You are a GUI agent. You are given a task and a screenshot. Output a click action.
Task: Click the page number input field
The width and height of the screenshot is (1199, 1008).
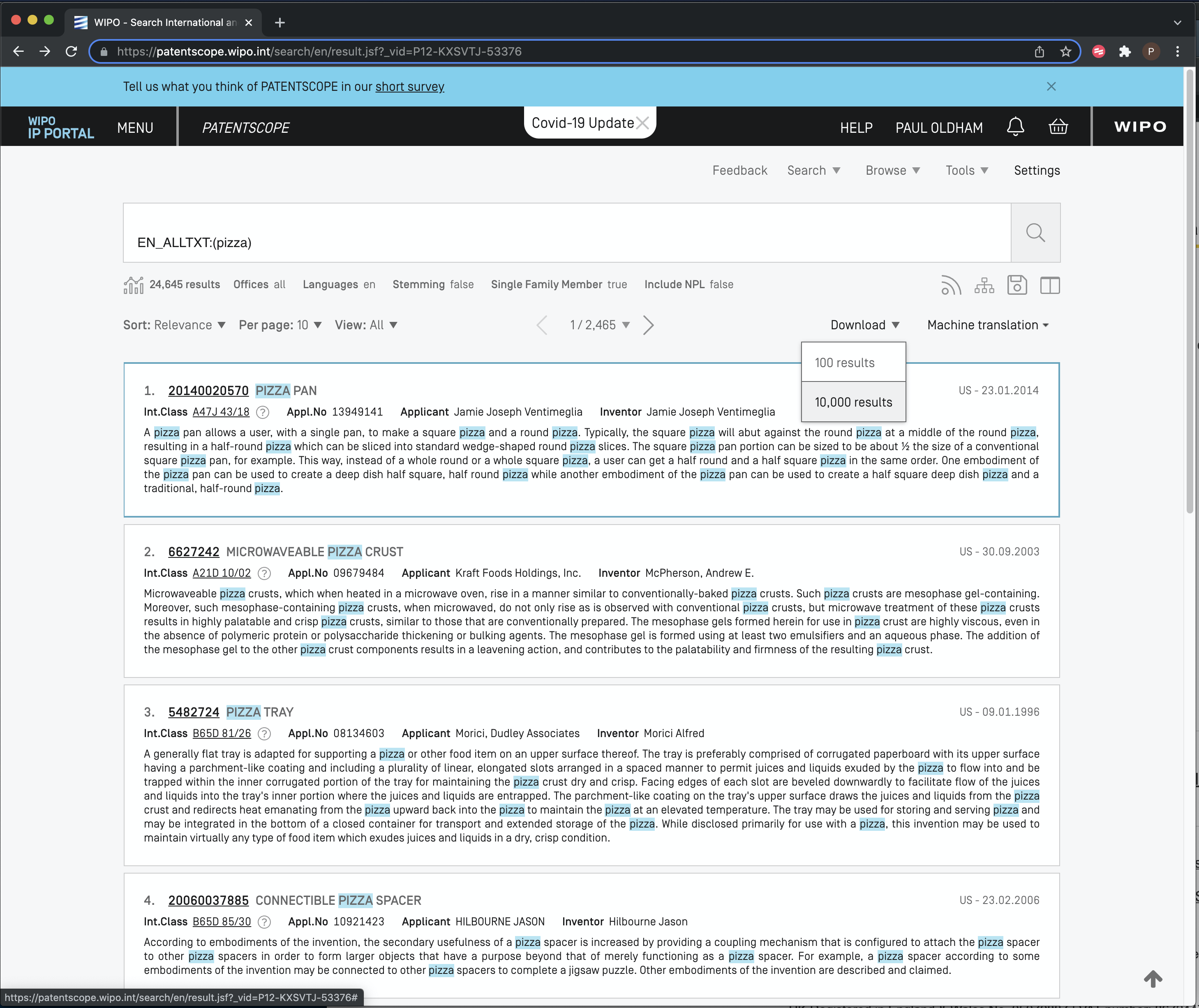click(592, 324)
